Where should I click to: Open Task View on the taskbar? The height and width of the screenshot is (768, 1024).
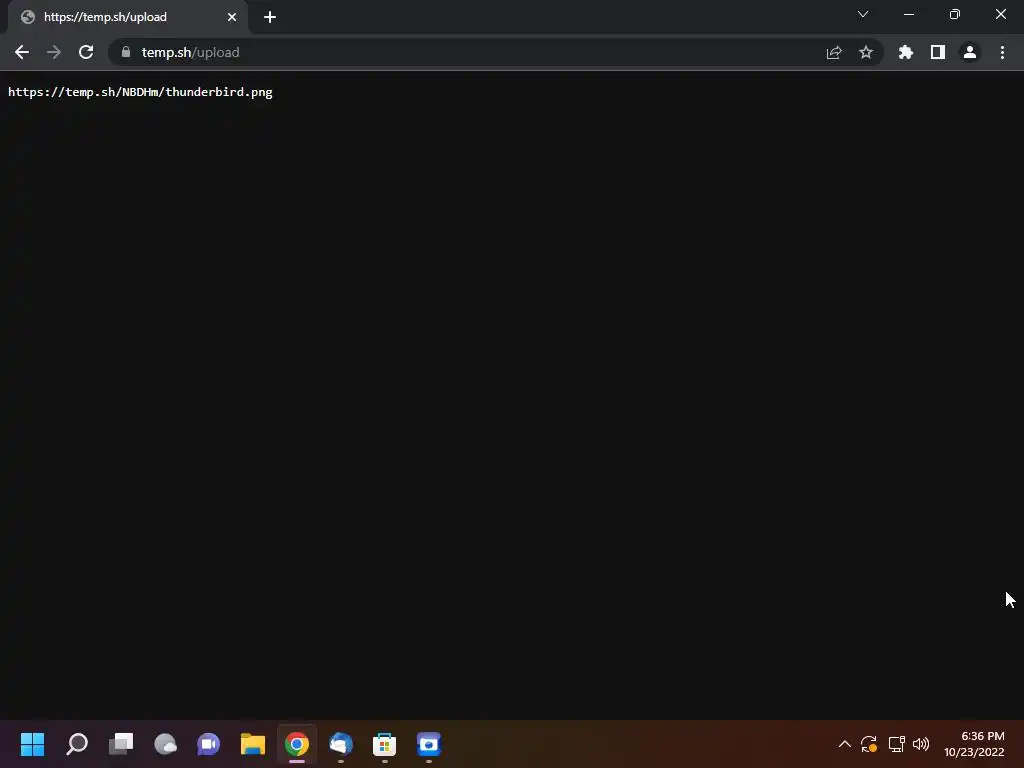(x=121, y=744)
